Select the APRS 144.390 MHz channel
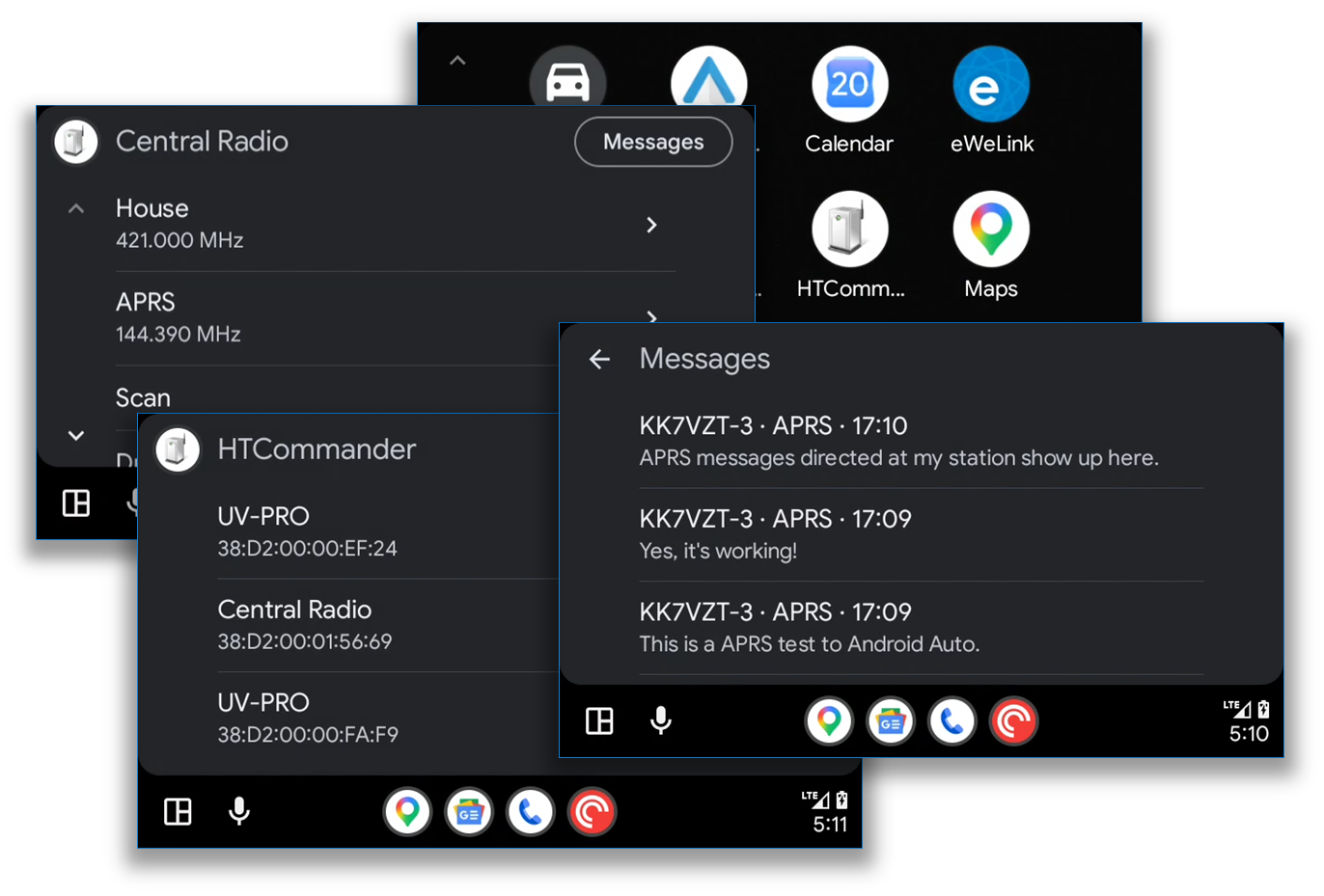Image resolution: width=1324 pixels, height=896 pixels. click(x=395, y=318)
